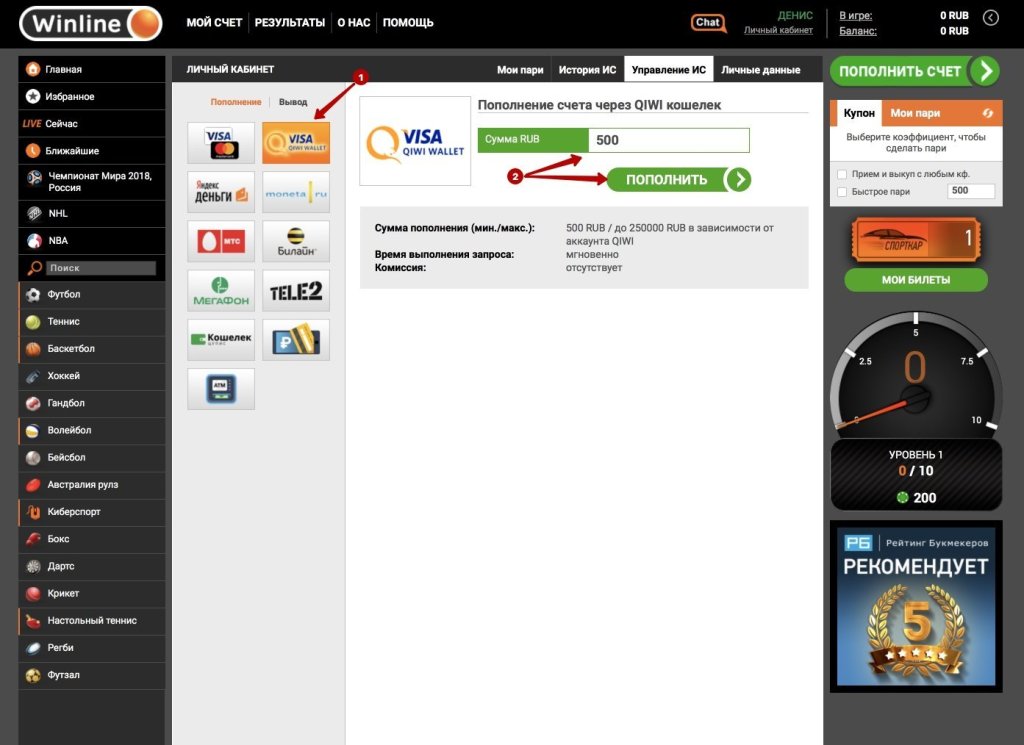Select the МТС mobile payment tile
This screenshot has height=745, width=1024.
tap(221, 241)
